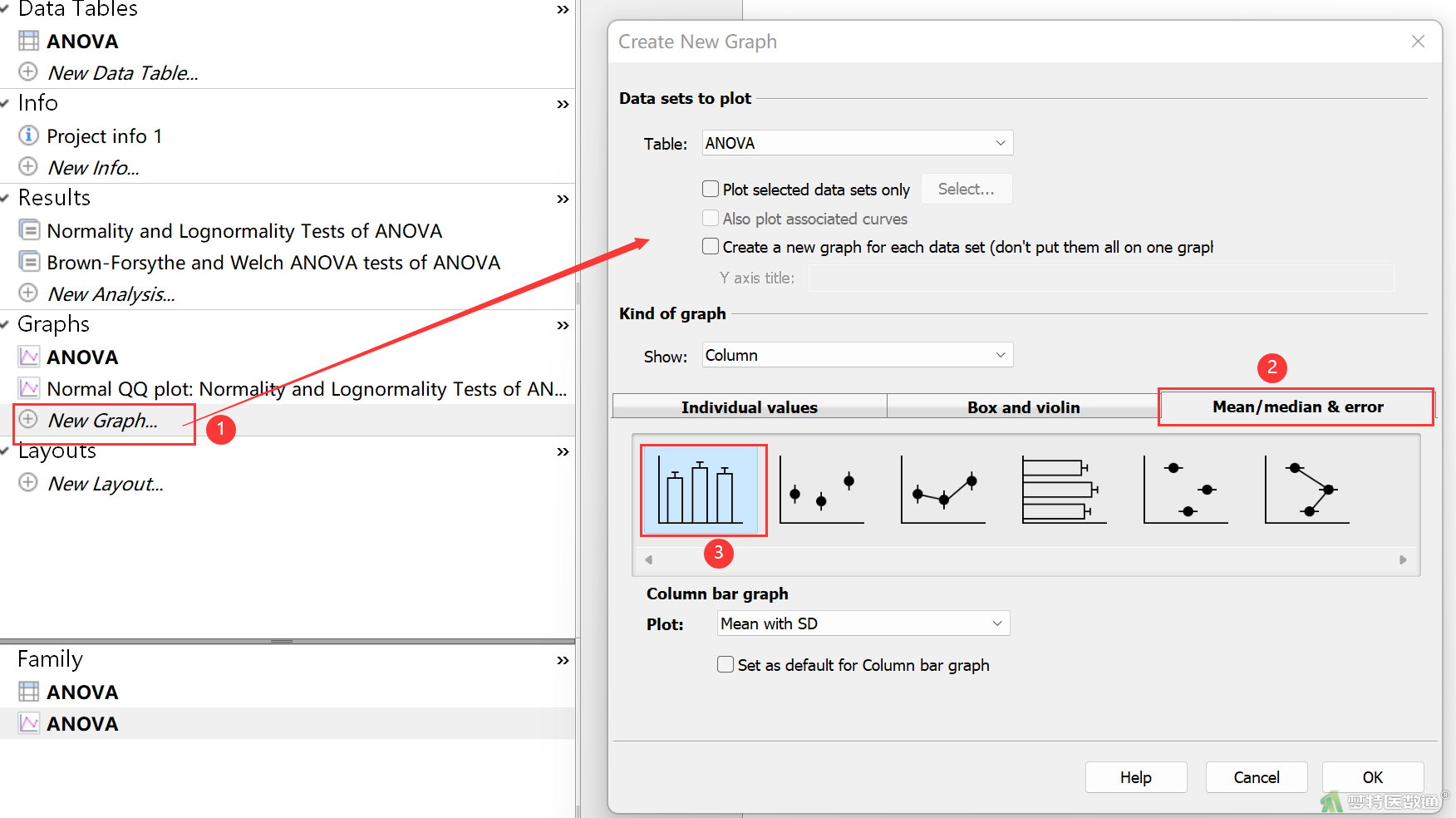Open New Graph... in navigator
The height and width of the screenshot is (818, 1456).
[102, 420]
